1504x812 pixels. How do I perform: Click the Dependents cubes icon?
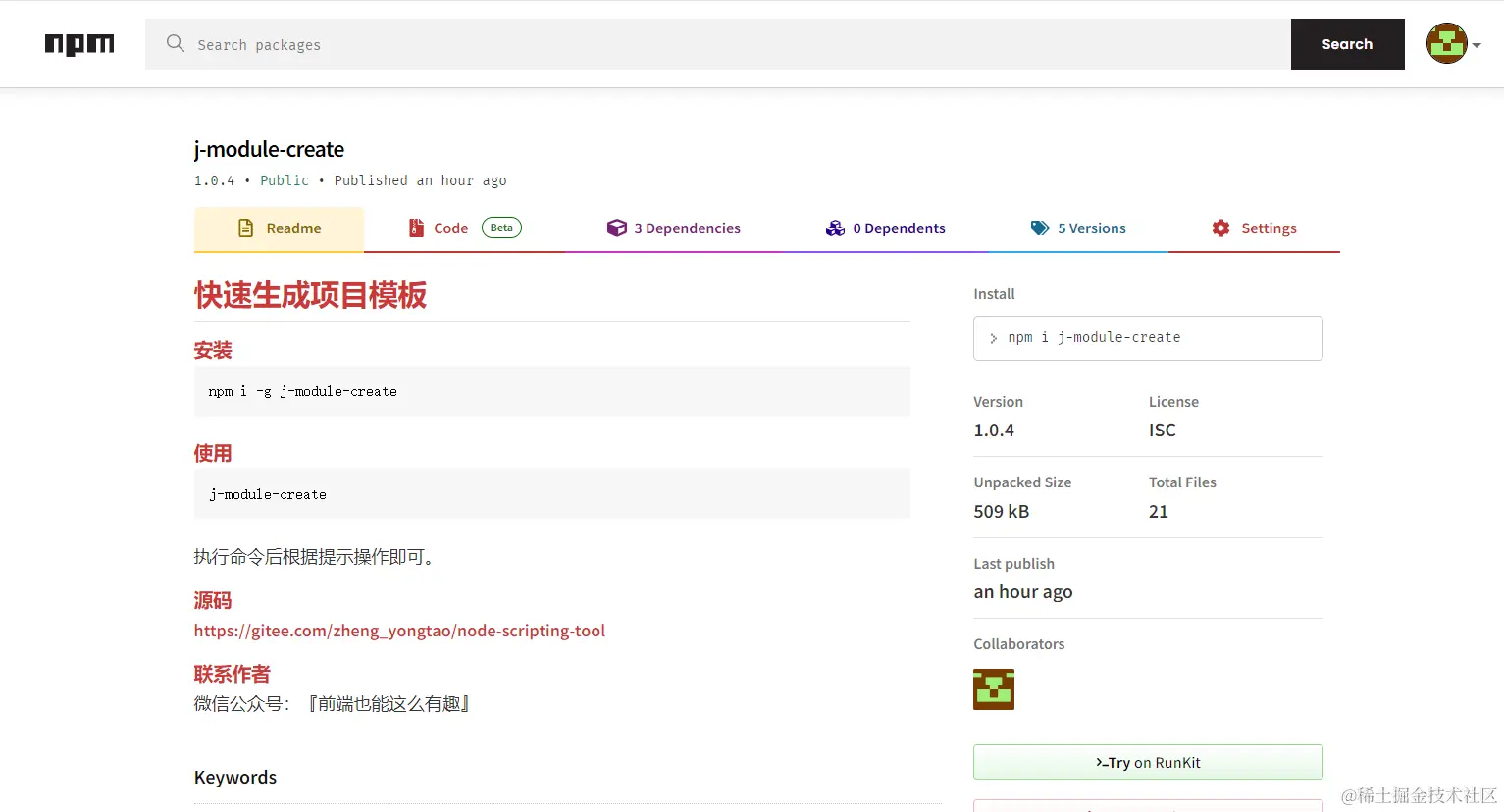835,228
